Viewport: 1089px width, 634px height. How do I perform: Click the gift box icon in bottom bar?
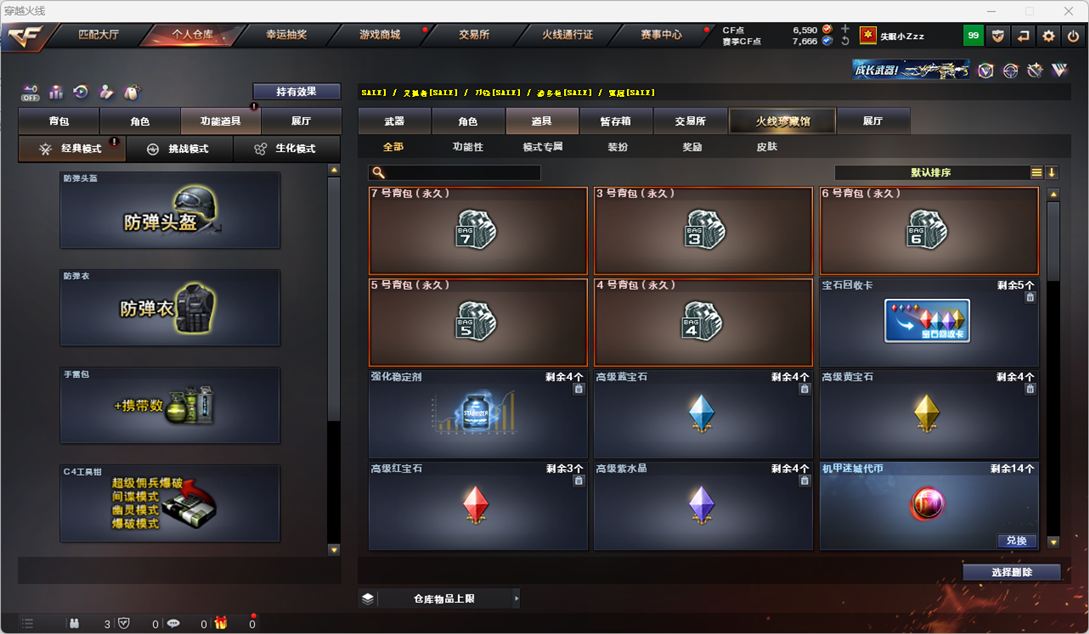pos(221,623)
